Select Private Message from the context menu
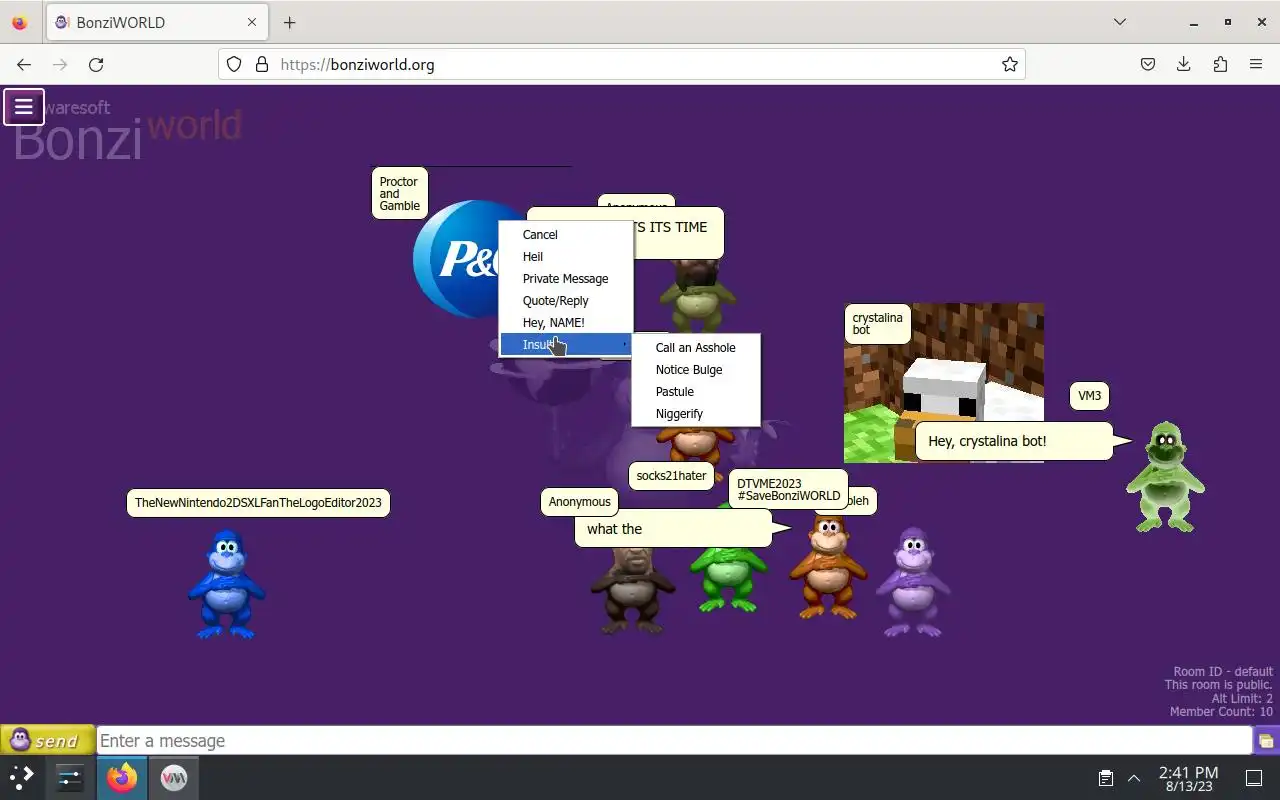Viewport: 1280px width, 800px height. pos(566,278)
